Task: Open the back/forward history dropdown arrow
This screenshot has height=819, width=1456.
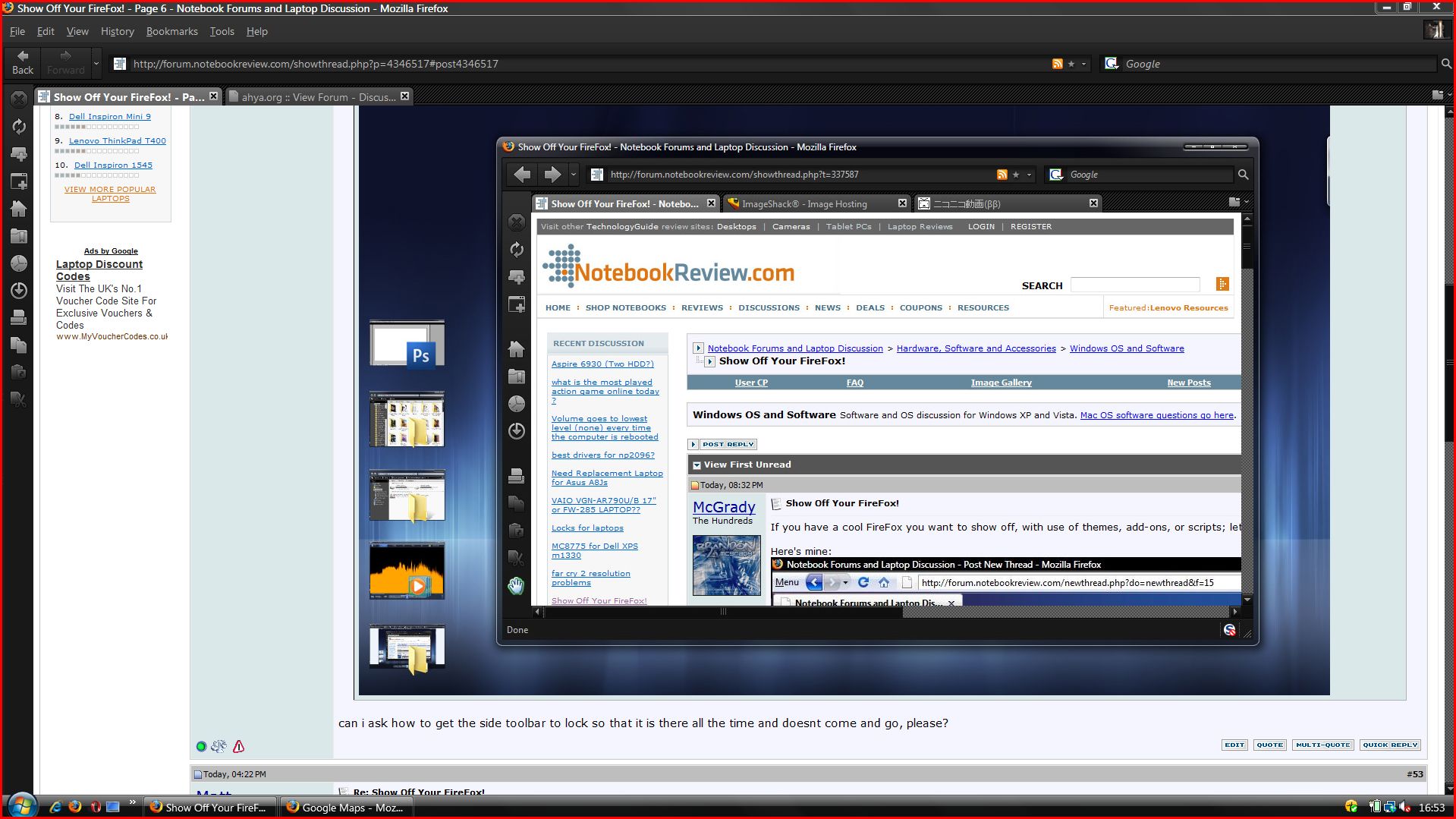Action: [x=96, y=64]
